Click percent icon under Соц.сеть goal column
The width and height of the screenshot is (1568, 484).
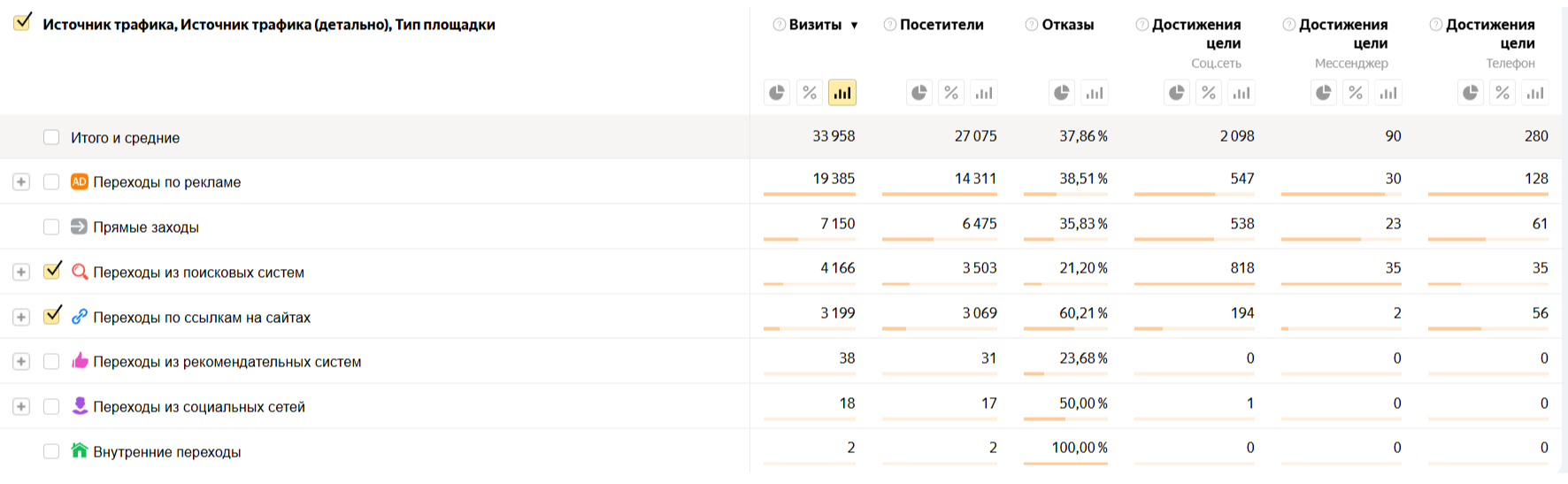tap(1209, 93)
